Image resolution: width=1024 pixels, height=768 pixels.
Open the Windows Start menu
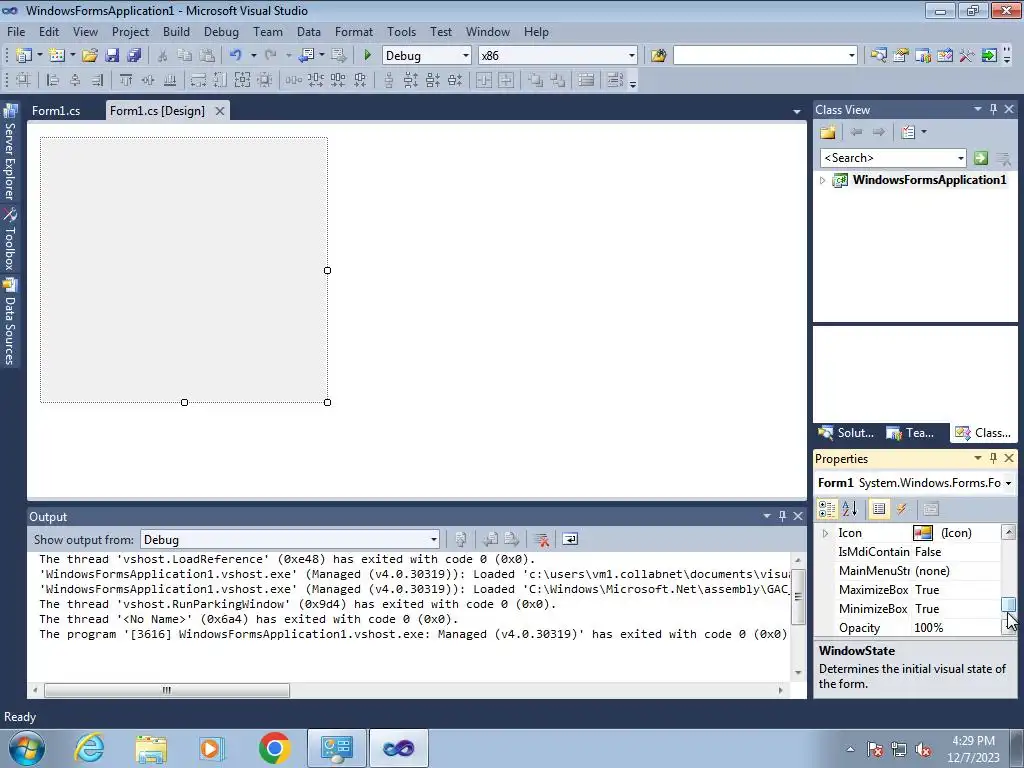[x=26, y=748]
